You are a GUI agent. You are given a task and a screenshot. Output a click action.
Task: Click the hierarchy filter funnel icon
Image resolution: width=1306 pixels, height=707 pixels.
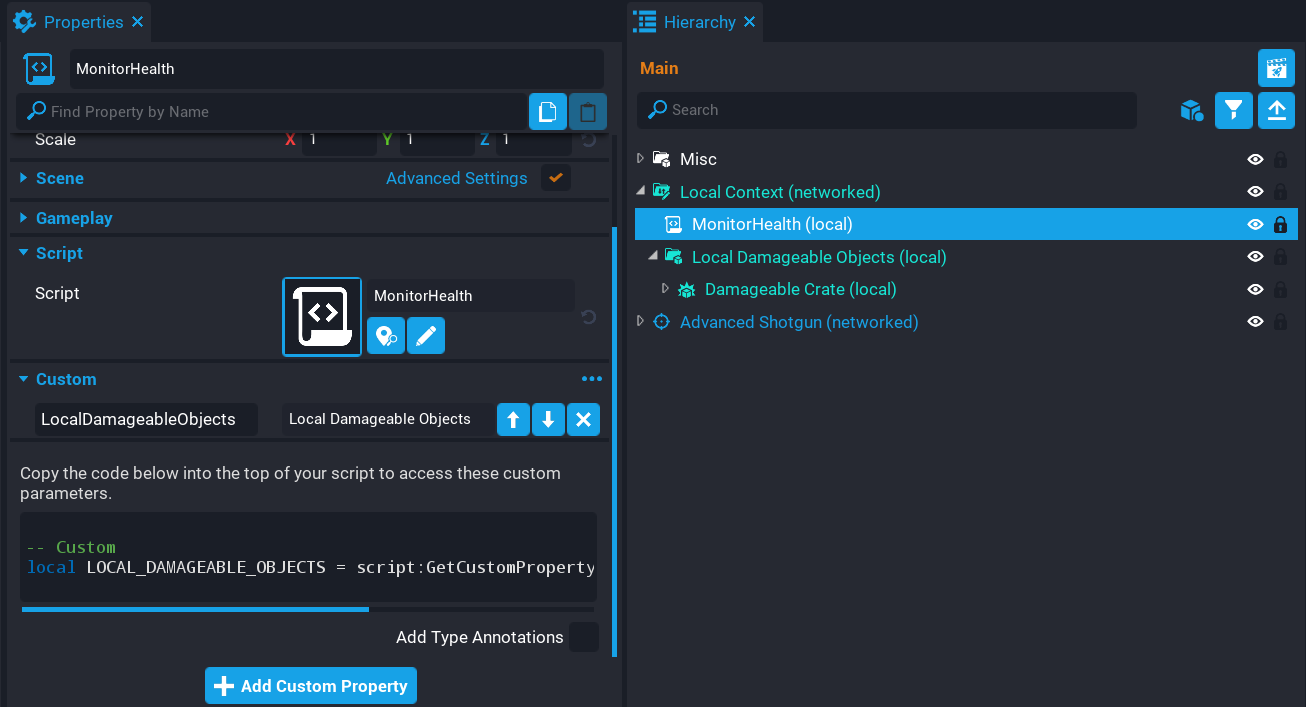point(1234,110)
